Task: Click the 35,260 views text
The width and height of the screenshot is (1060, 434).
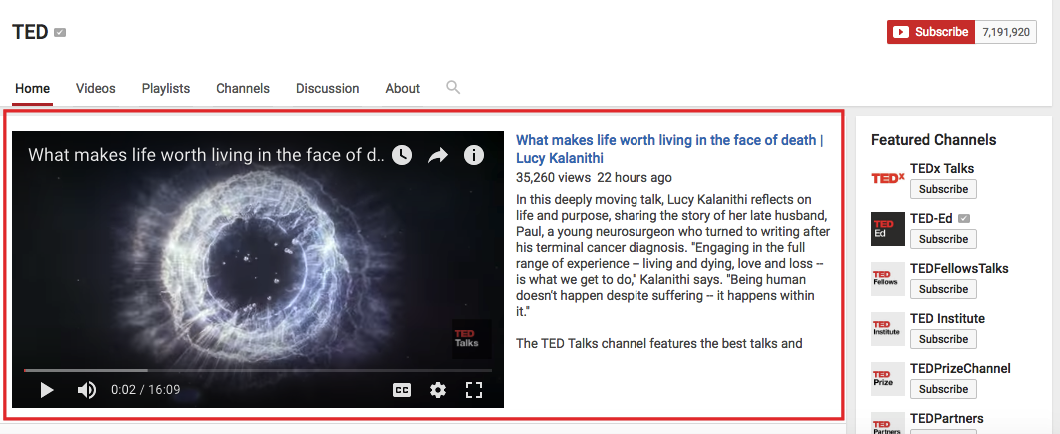Action: click(554, 178)
